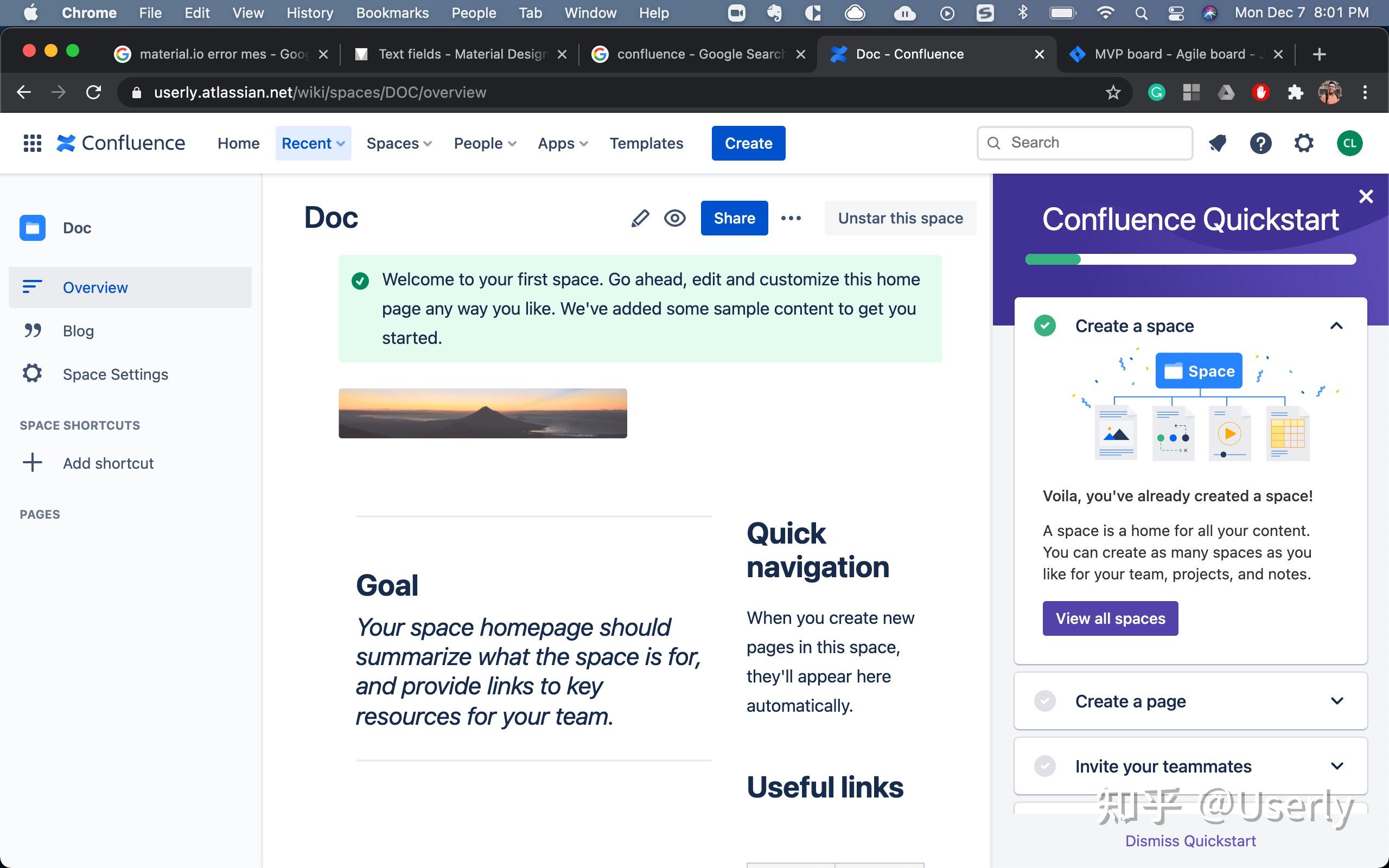1389x868 pixels.
Task: Open Confluence settings gear
Action: 1303,143
